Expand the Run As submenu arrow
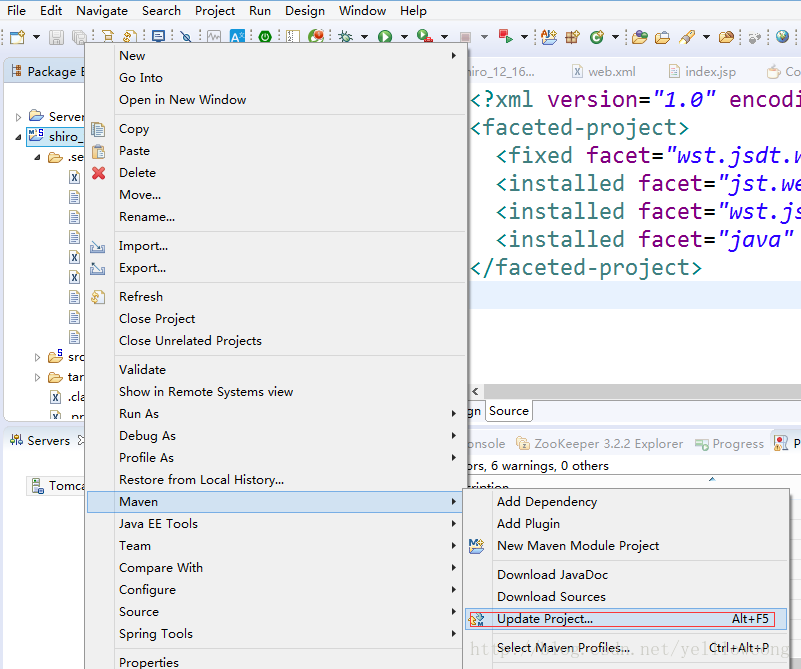This screenshot has width=801, height=669. point(454,414)
